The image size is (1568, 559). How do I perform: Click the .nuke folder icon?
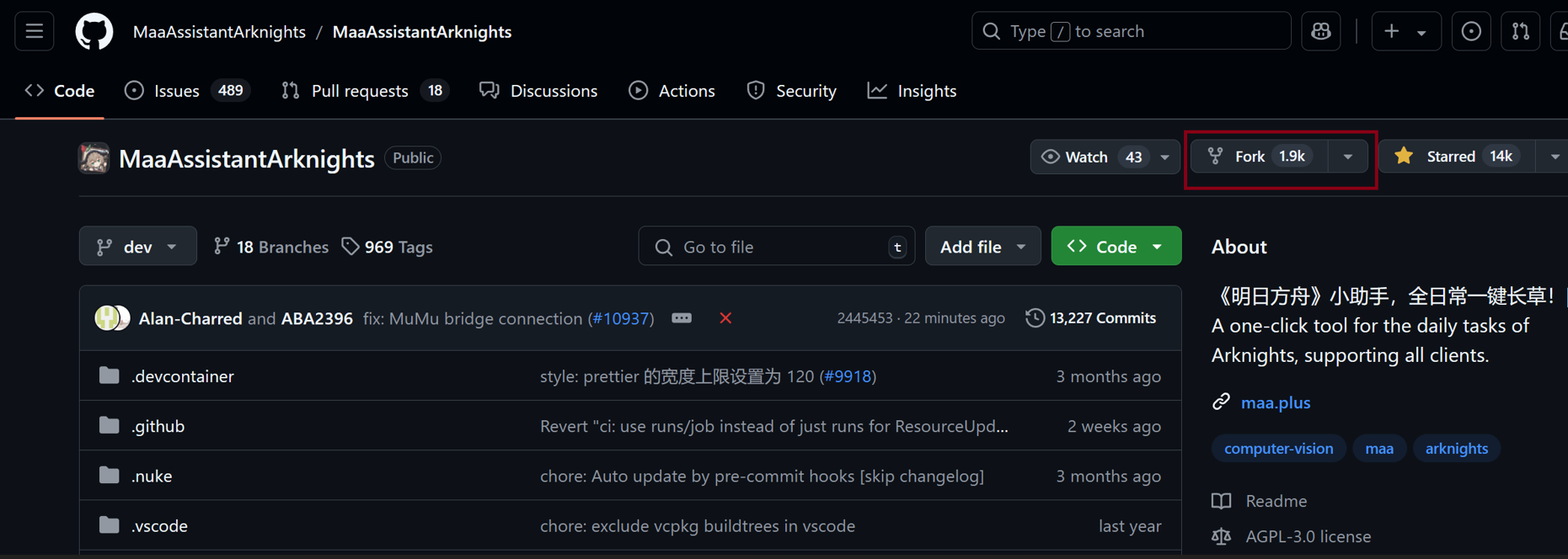[x=110, y=475]
